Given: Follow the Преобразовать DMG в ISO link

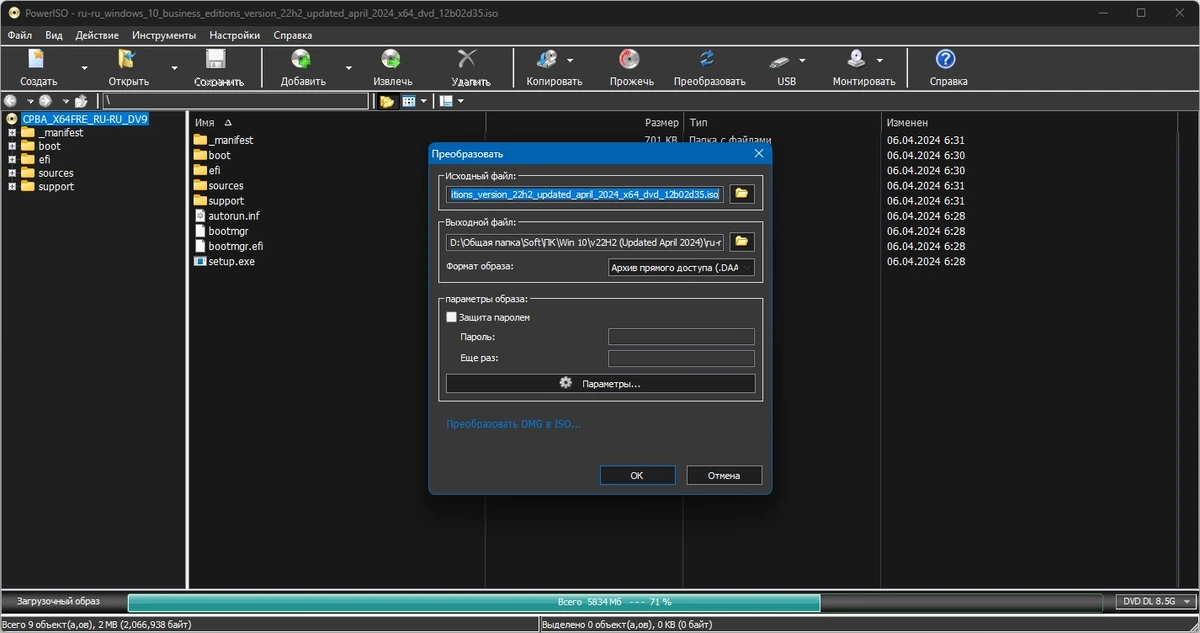Looking at the screenshot, I should tap(513, 424).
